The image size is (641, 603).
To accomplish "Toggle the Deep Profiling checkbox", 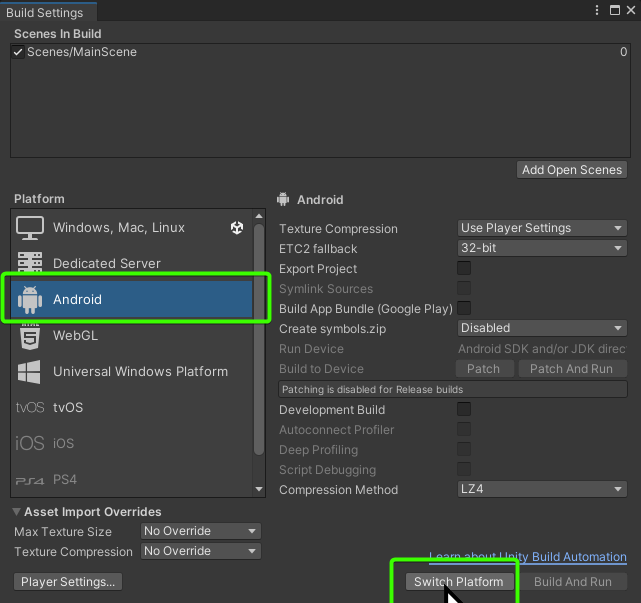I will point(464,449).
